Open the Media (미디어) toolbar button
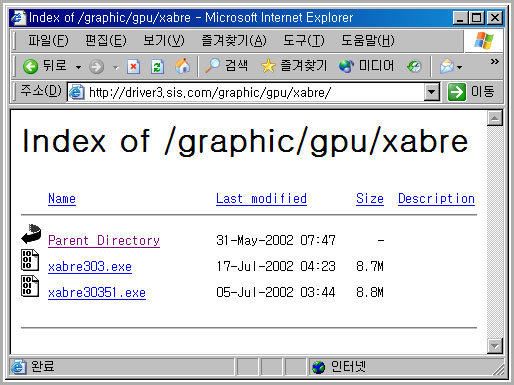 (x=366, y=66)
